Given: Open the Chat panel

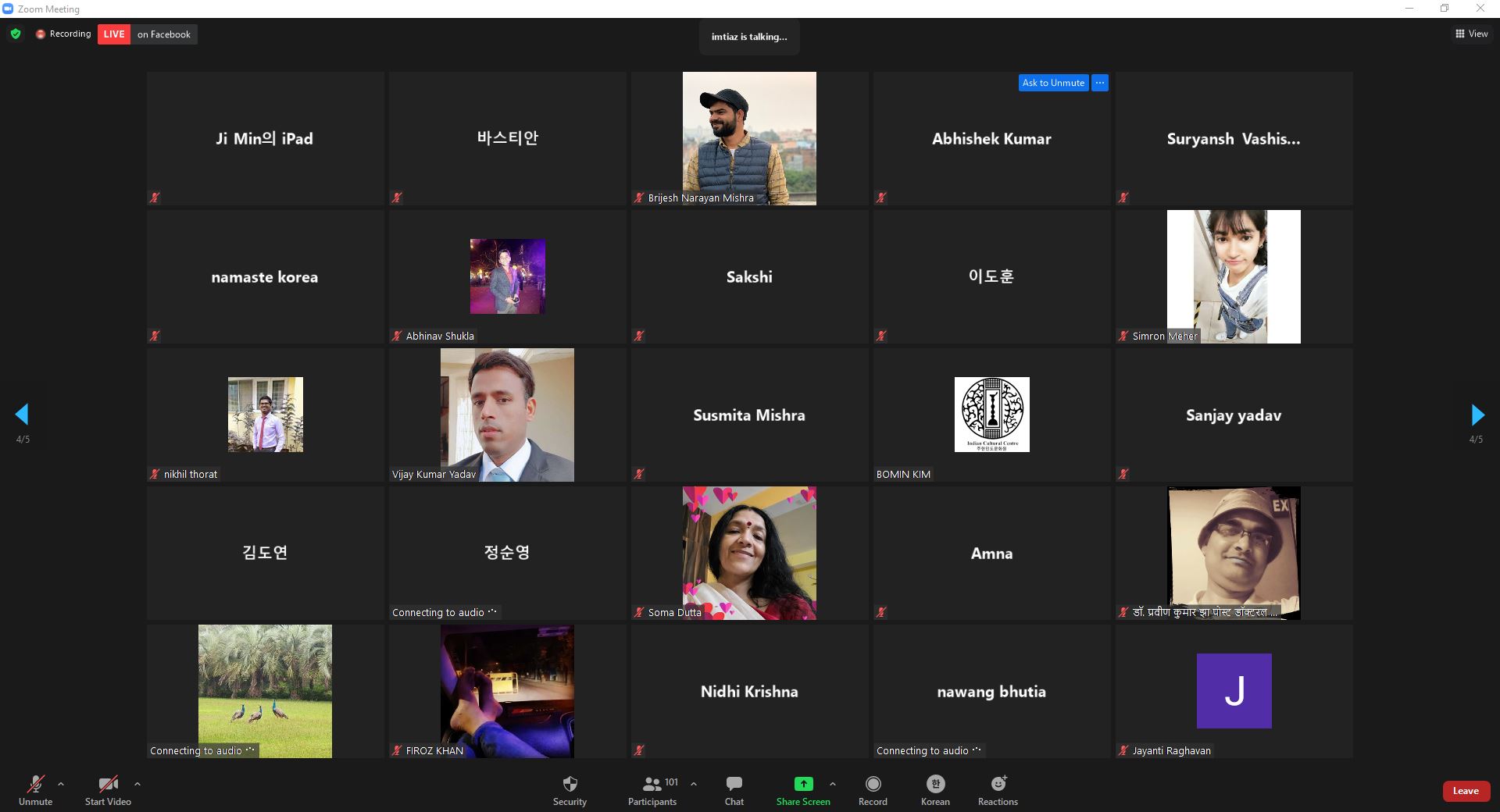Looking at the screenshot, I should (734, 784).
